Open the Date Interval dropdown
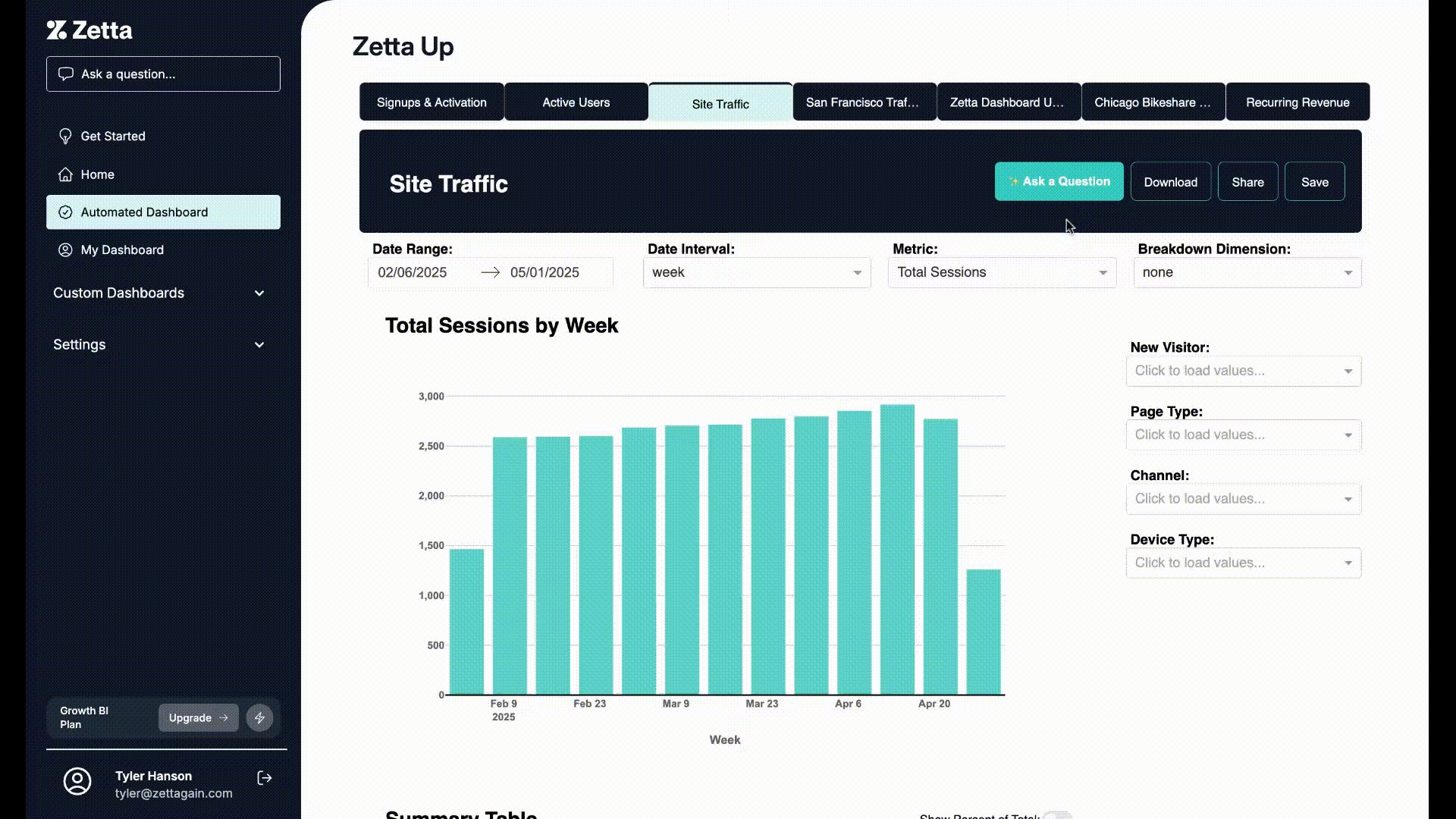The height and width of the screenshot is (819, 1456). click(x=756, y=272)
